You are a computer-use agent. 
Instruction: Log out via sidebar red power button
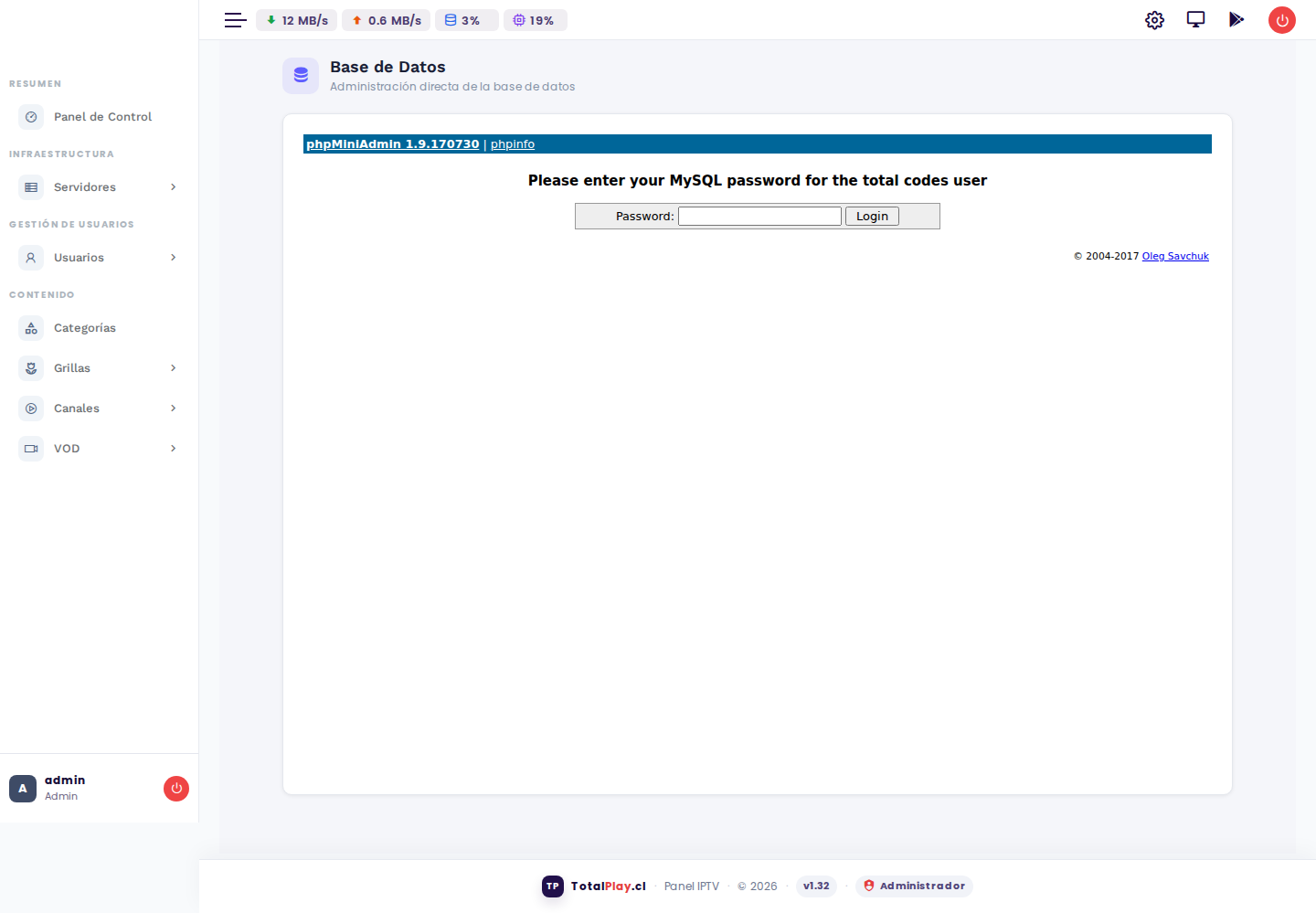point(176,789)
